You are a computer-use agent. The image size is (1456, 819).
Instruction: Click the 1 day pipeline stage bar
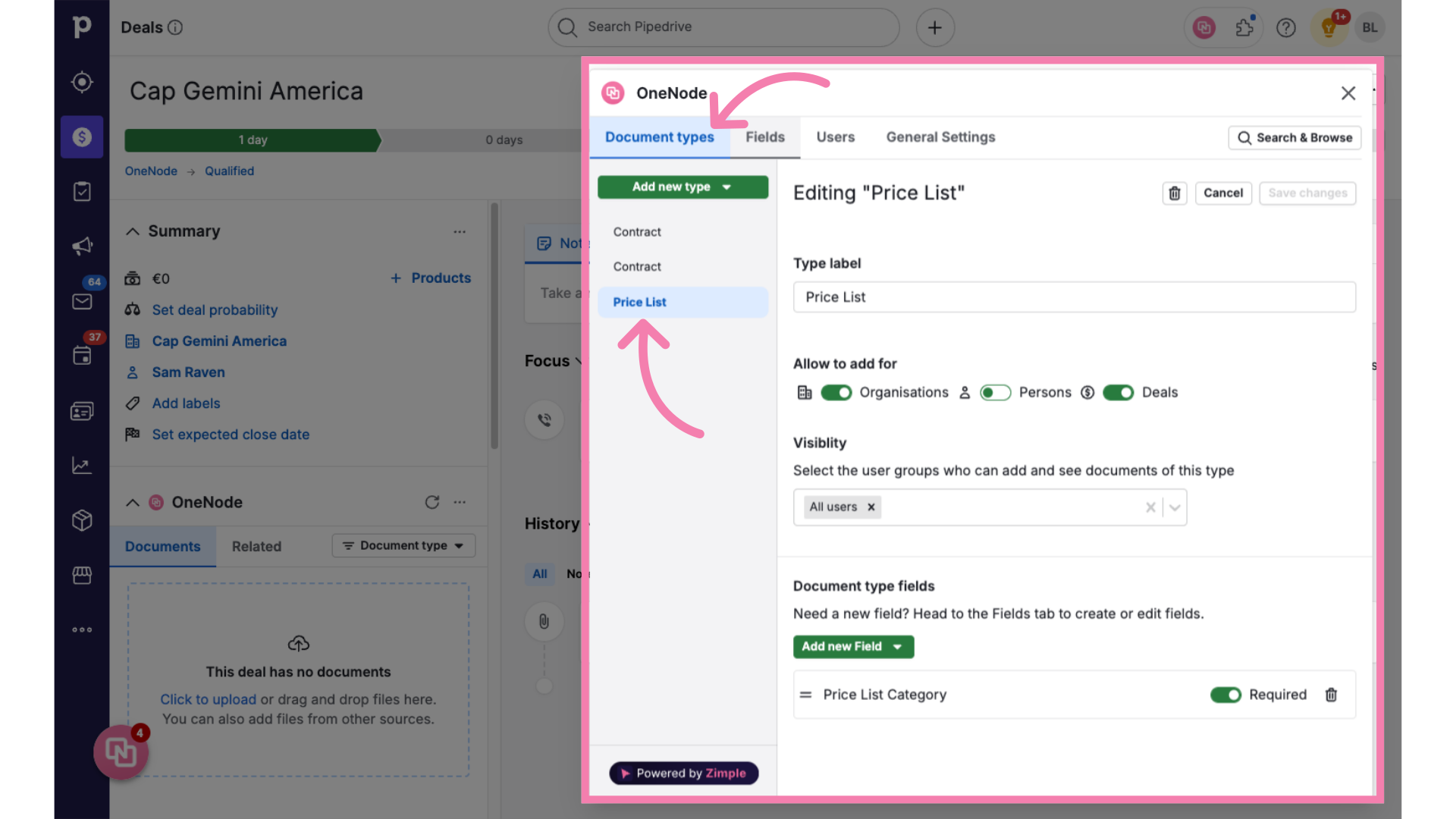253,140
